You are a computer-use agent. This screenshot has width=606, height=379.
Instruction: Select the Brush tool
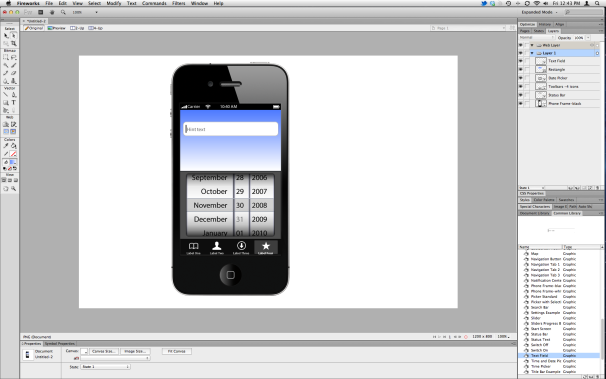(x=14, y=65)
